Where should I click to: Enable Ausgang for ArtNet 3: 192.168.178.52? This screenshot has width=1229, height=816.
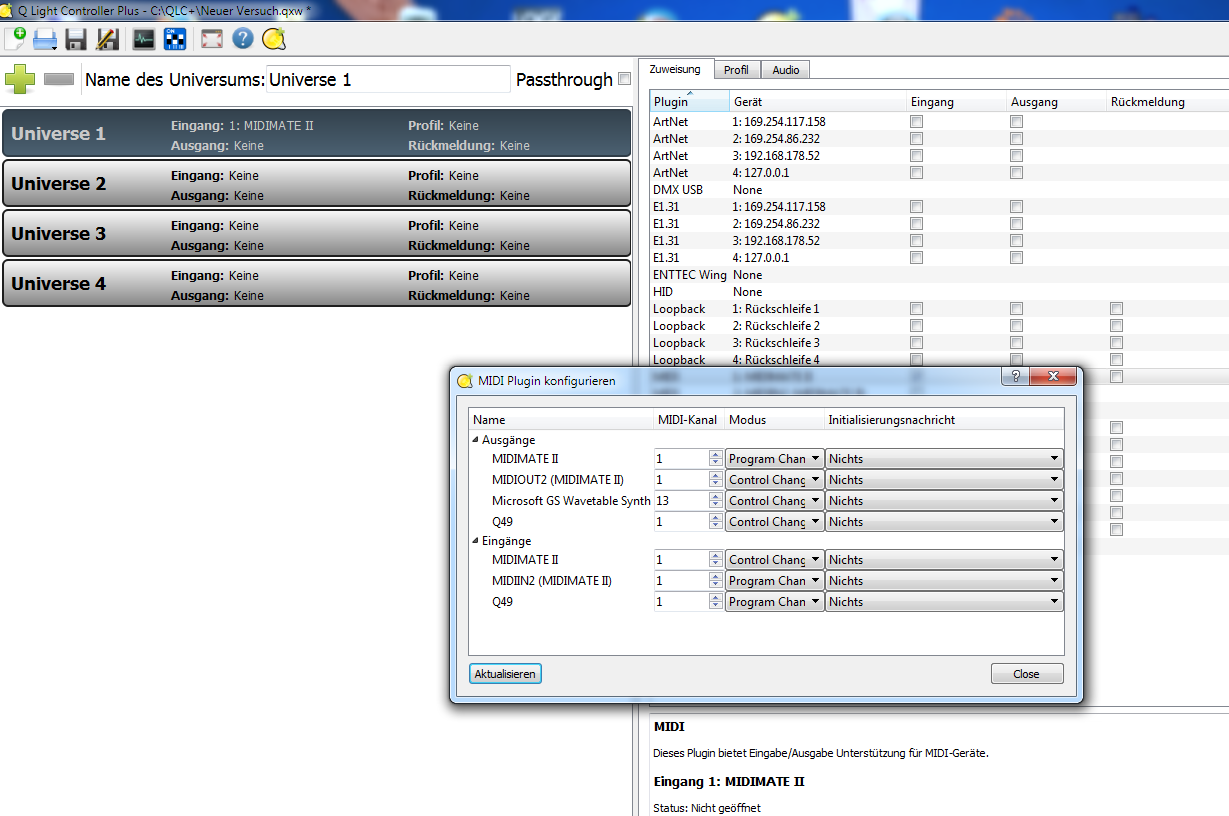[x=1016, y=156]
